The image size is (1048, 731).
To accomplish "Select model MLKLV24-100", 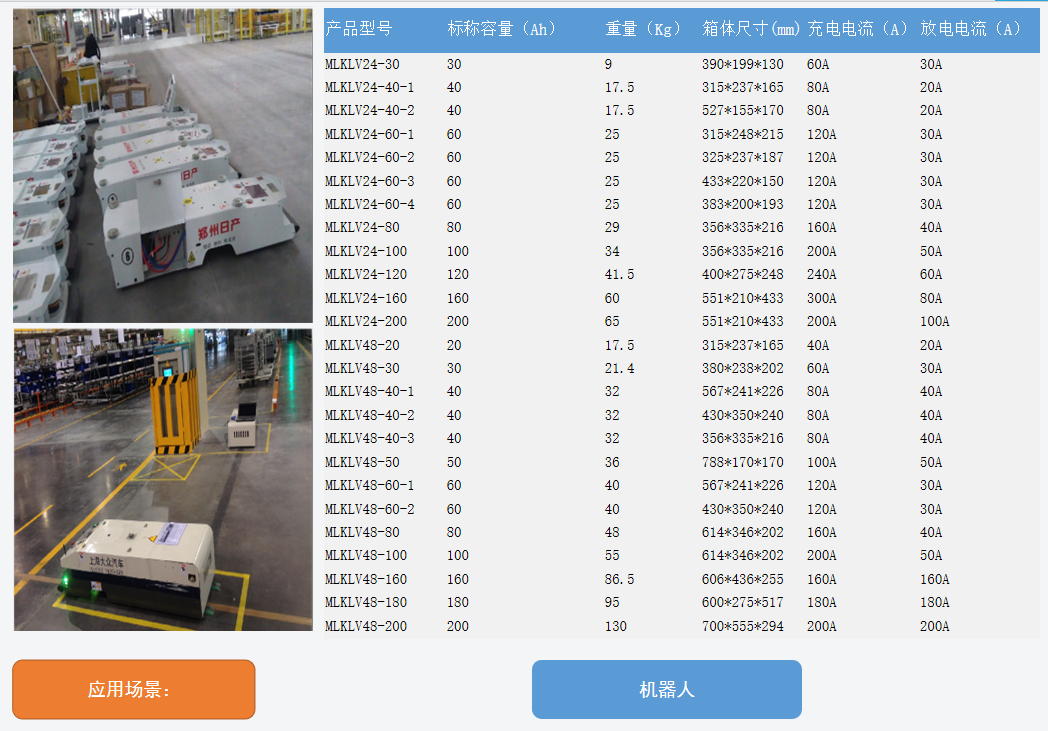I will tap(366, 251).
